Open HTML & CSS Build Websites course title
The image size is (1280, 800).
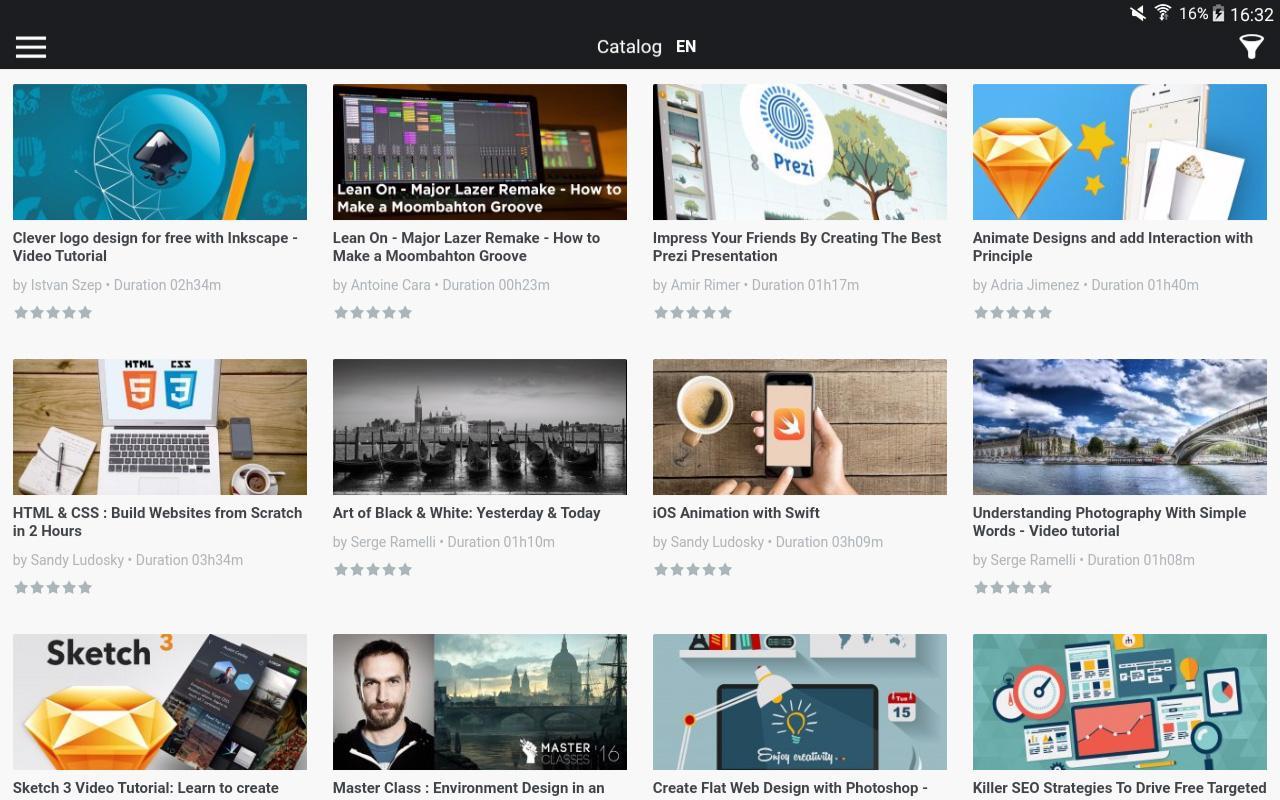click(157, 522)
